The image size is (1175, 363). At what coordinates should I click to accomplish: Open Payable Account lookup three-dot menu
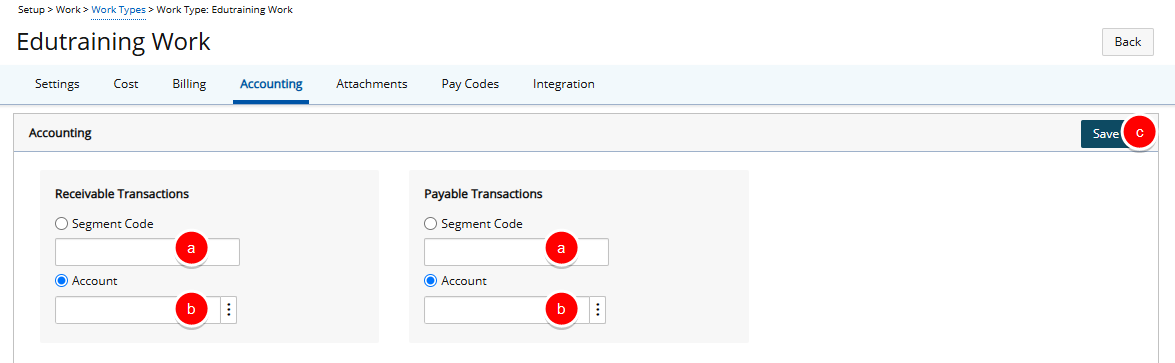pos(598,310)
